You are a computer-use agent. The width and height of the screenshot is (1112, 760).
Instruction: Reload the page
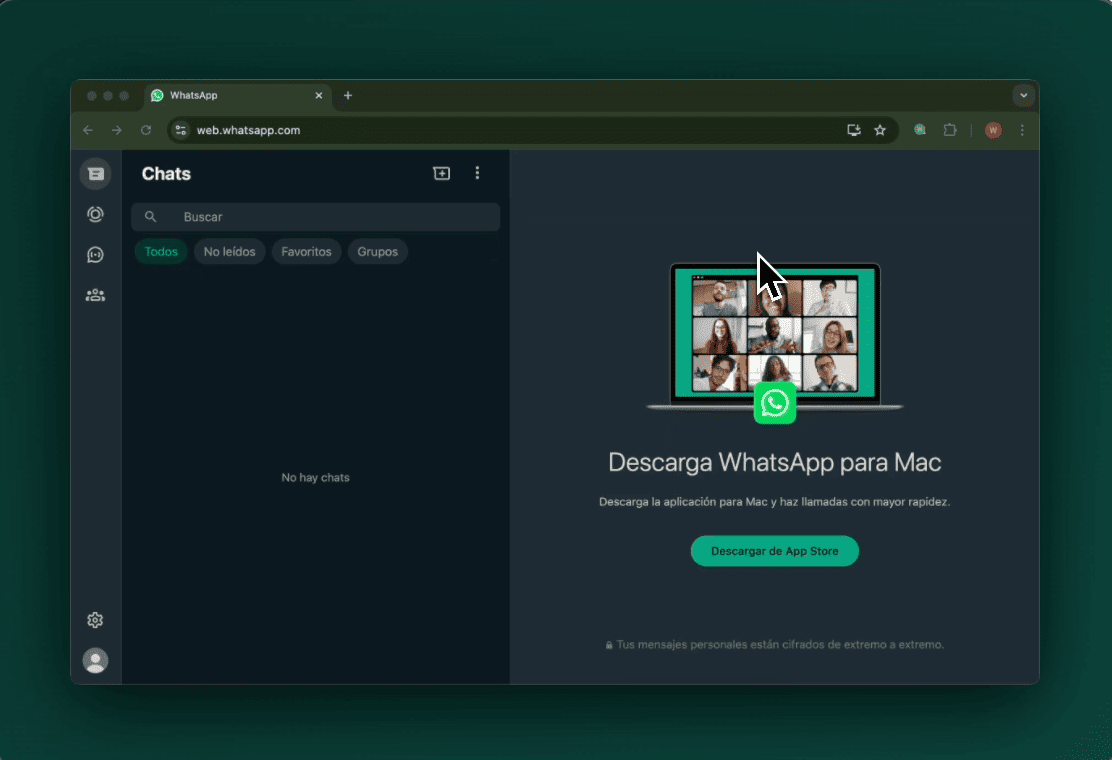coord(146,130)
